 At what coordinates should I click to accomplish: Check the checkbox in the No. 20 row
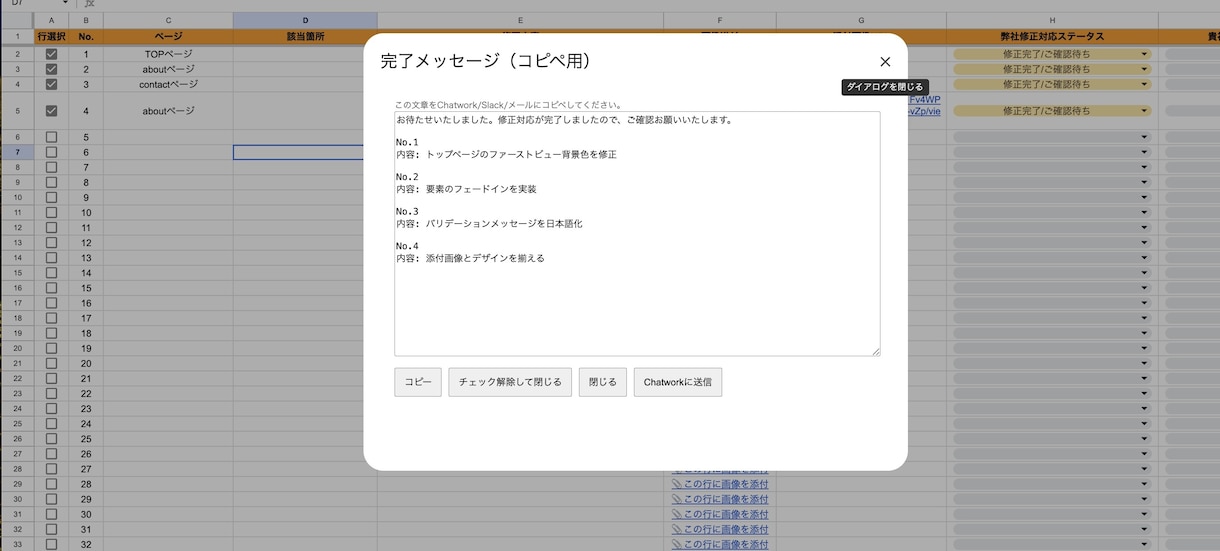coord(51,363)
